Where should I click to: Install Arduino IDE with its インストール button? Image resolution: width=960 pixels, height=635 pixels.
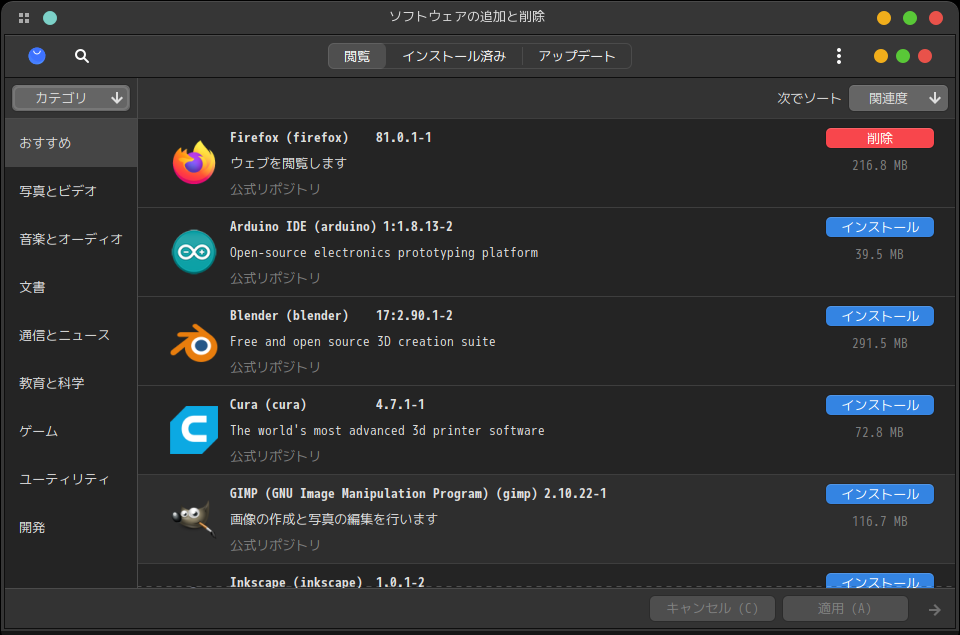pyautogui.click(x=880, y=227)
